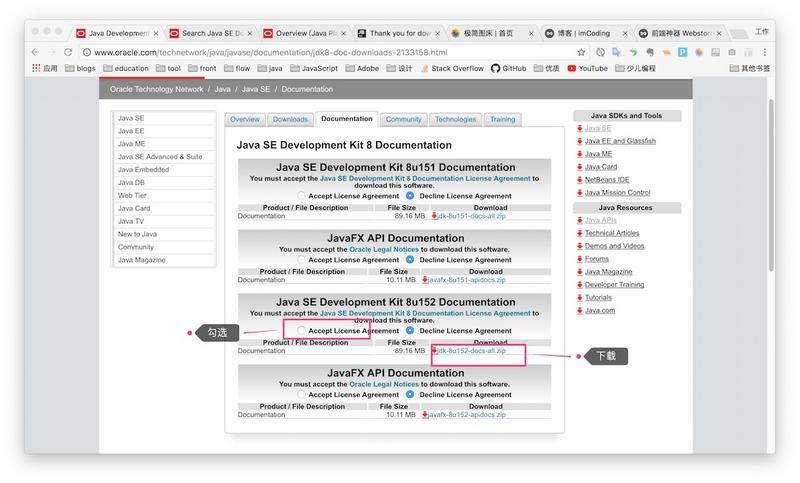Screen dimensions: 800x483
Task: Decline License Agreement for JDK 8u152 Documentation
Action: tap(410, 331)
